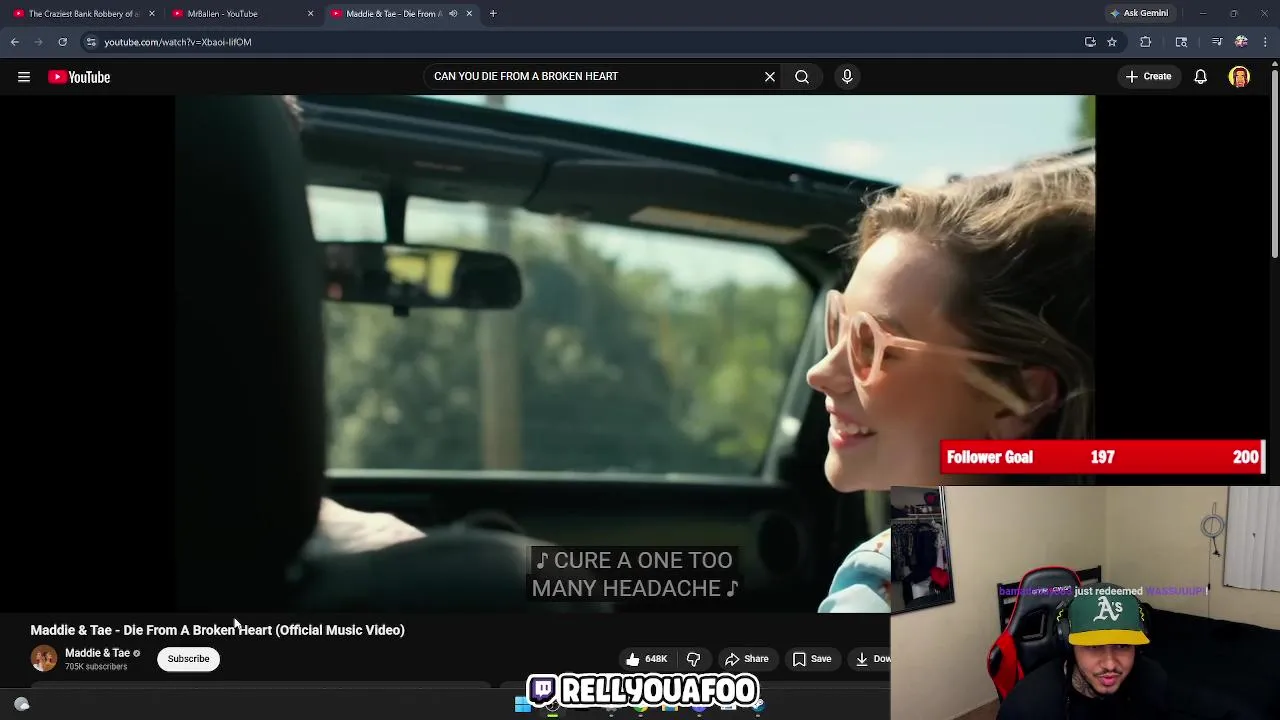This screenshot has width=1280, height=720.
Task: Close the MrBallen - YouTube tab
Action: 310,13
